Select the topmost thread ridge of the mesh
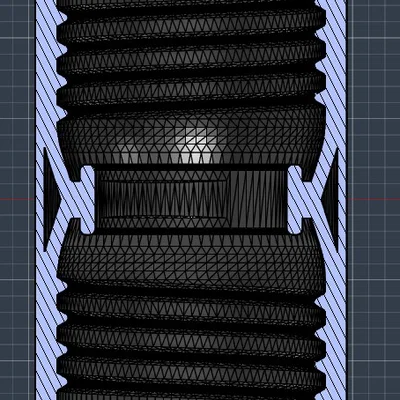The width and height of the screenshot is (400, 400). point(191,22)
